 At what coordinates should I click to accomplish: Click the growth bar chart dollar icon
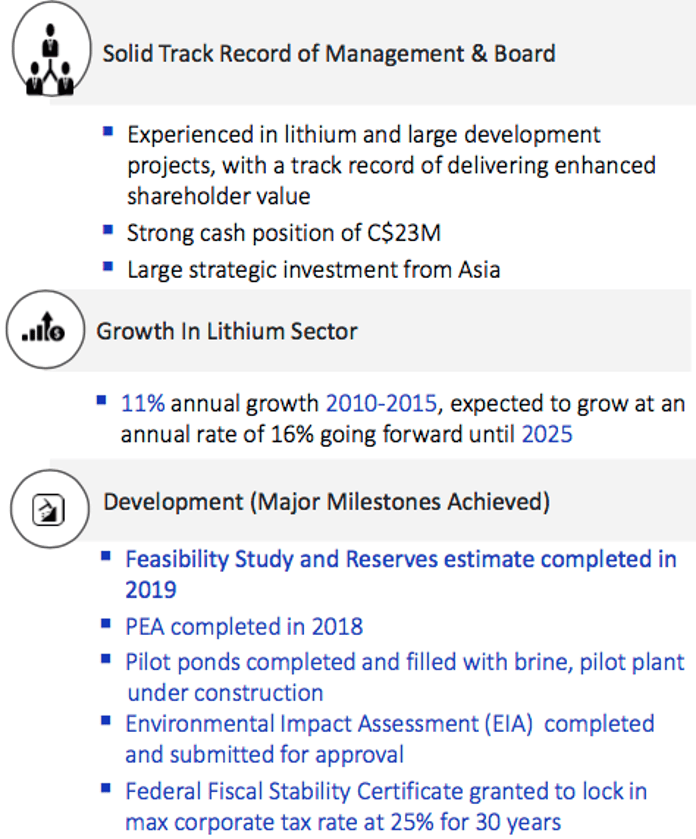[43, 327]
